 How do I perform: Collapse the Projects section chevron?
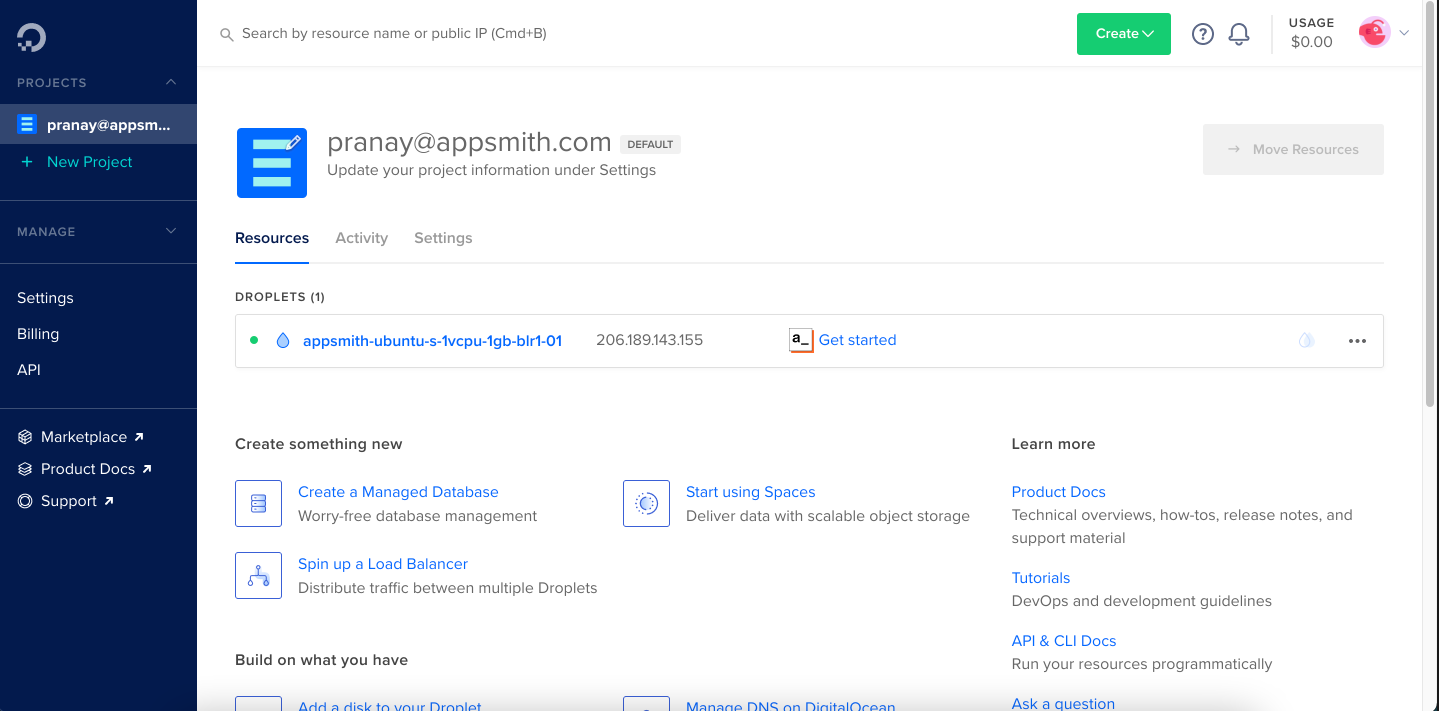171,82
